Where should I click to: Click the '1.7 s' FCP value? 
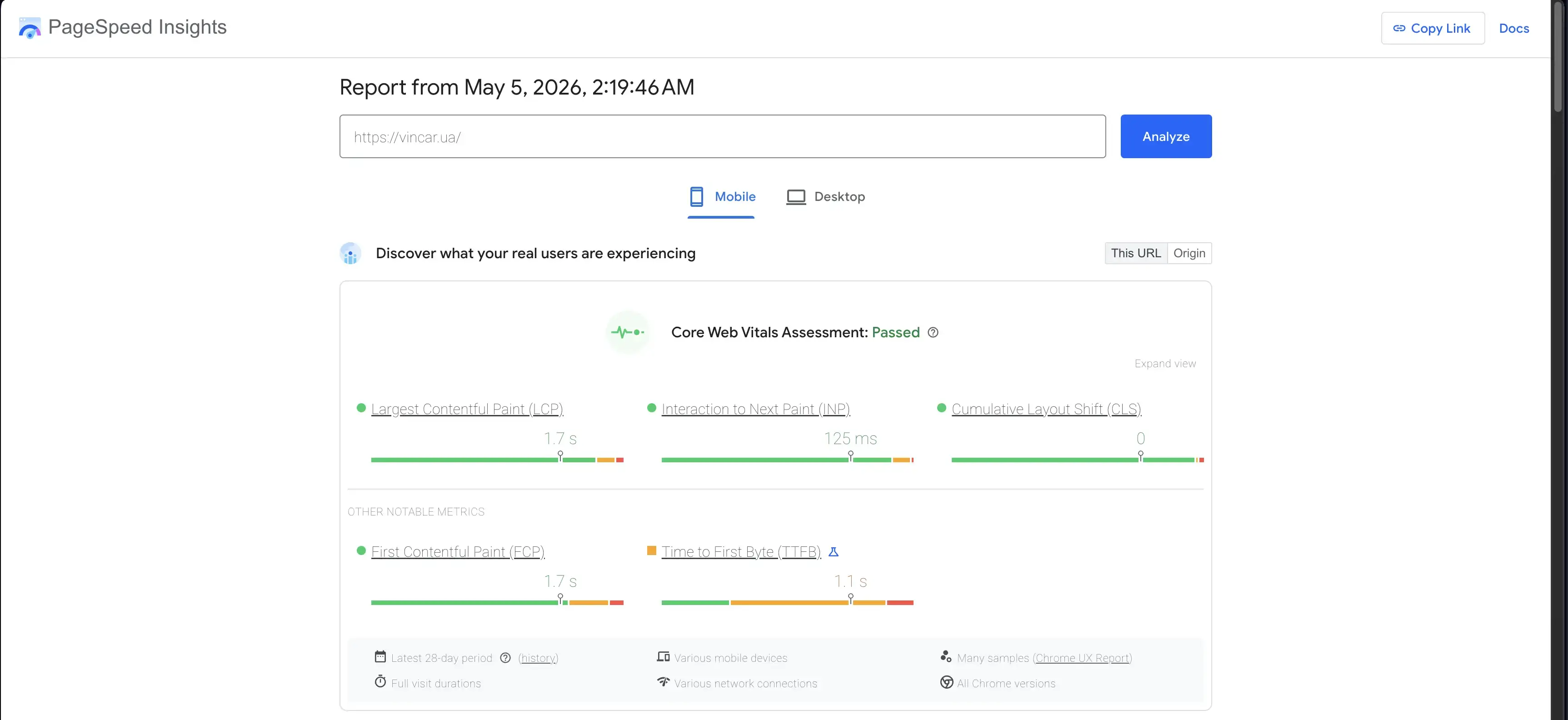tap(560, 581)
